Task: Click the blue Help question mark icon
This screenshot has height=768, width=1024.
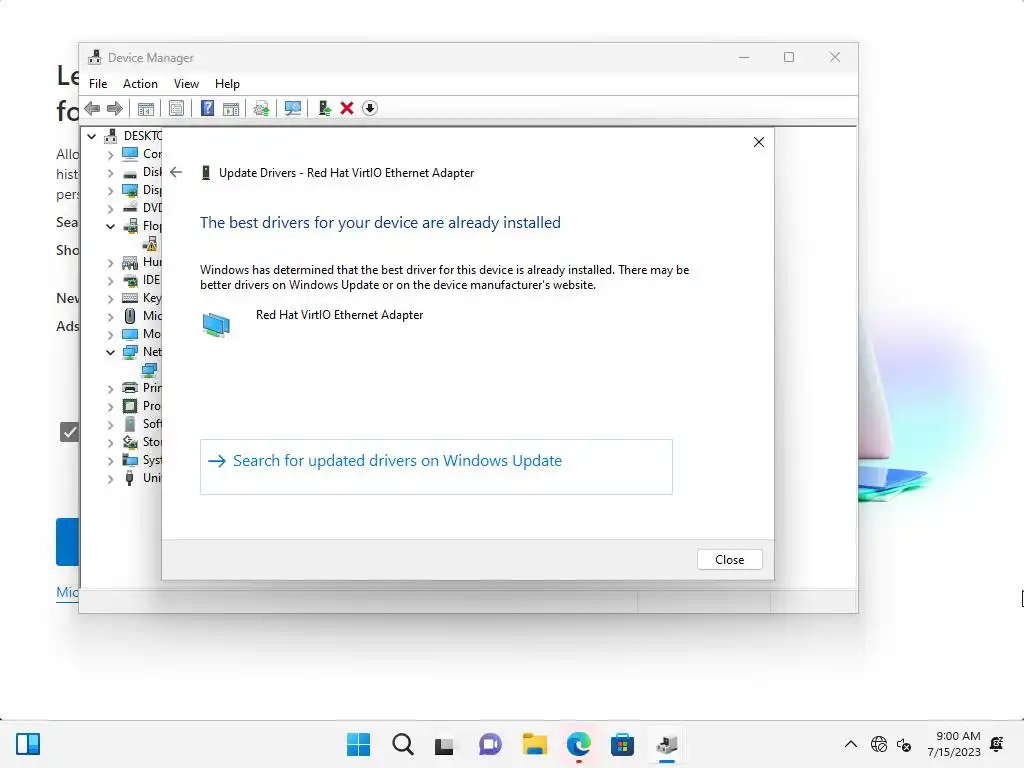Action: point(207,108)
